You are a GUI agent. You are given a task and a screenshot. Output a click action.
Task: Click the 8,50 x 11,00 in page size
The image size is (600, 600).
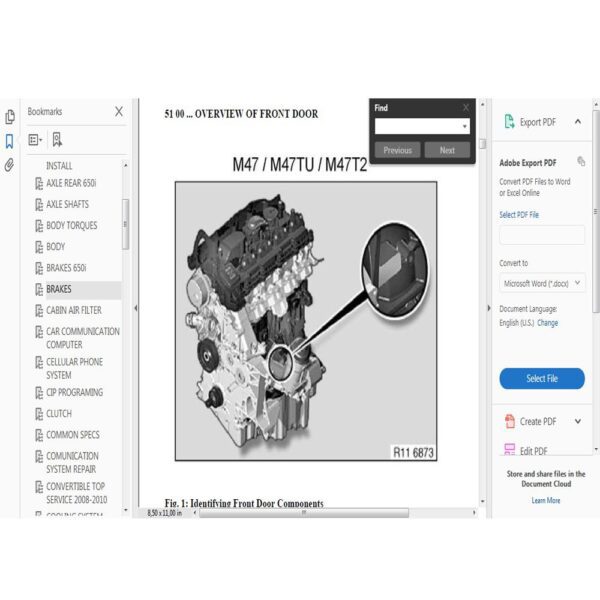tap(165, 513)
